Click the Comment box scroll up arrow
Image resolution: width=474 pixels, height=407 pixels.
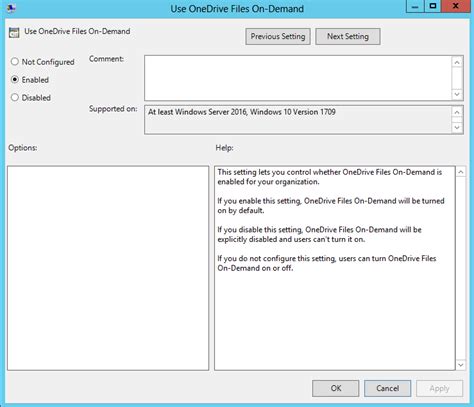tap(457, 62)
